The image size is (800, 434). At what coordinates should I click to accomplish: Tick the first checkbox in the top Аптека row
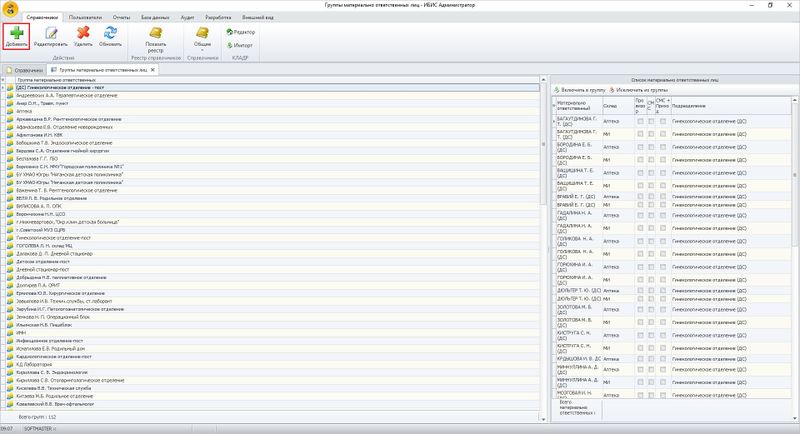(x=639, y=120)
